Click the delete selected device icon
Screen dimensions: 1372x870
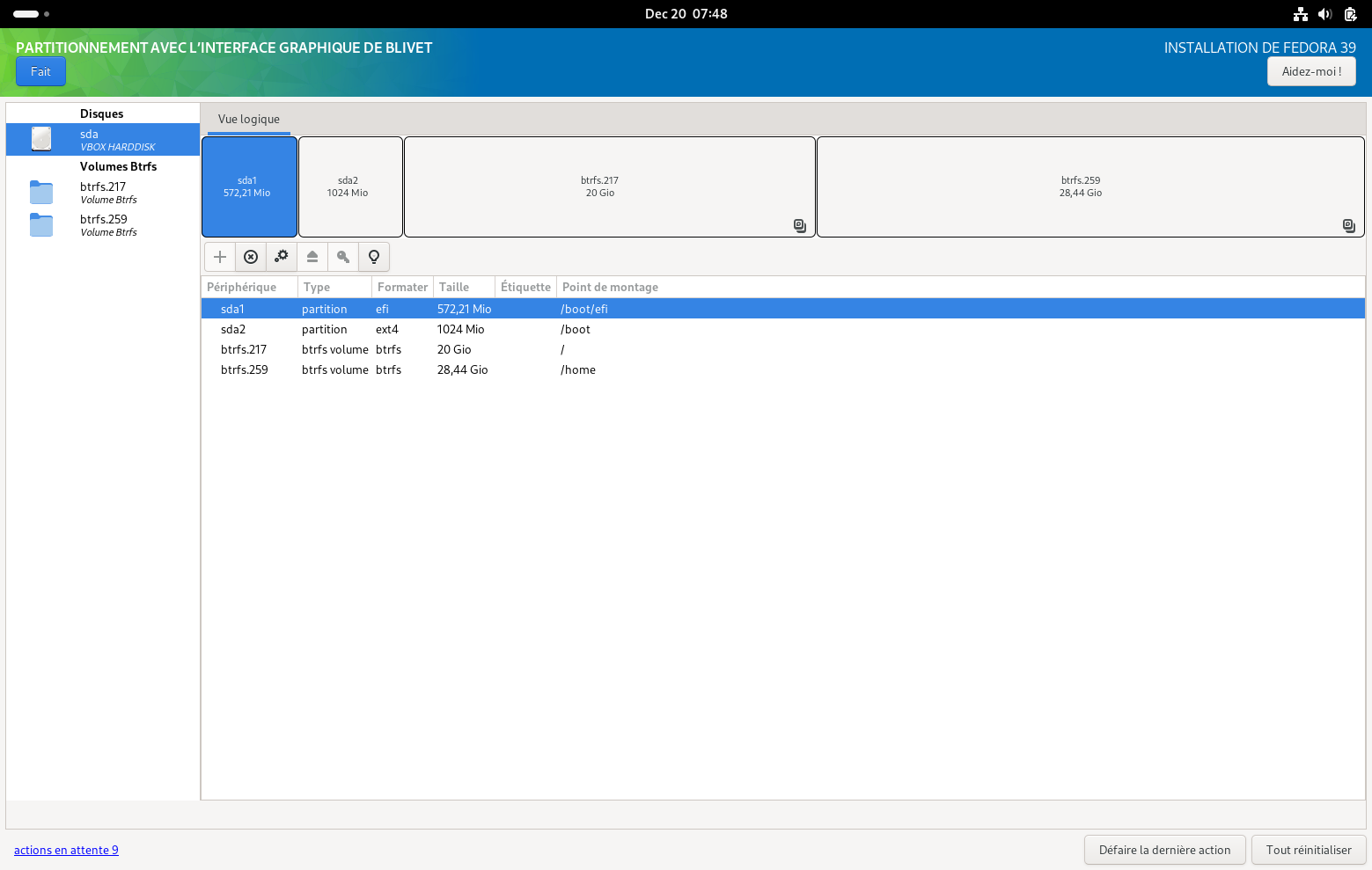[x=251, y=257]
